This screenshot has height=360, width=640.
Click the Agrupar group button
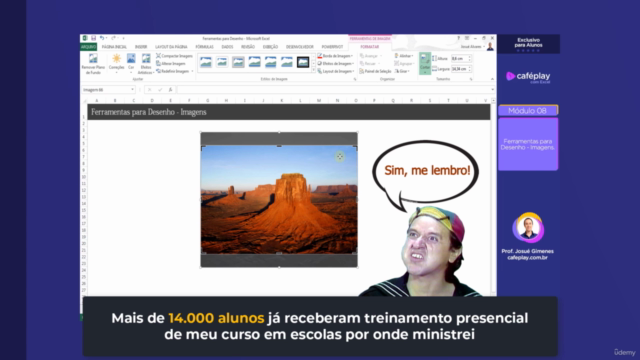point(404,64)
